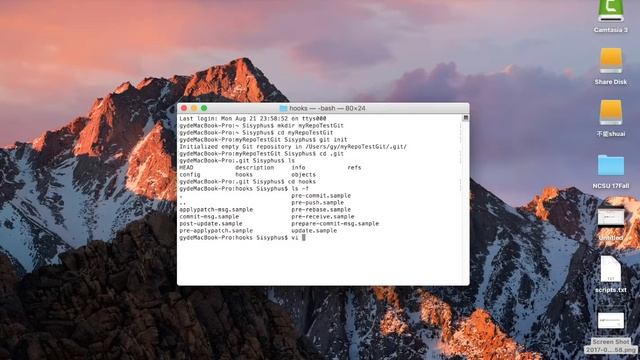Click the 'config' entry in ls output
640x360 pixels.
(x=190, y=174)
